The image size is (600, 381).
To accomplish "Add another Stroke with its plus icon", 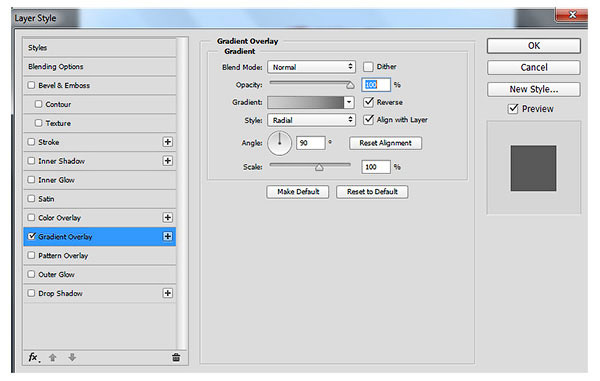I will [x=168, y=142].
